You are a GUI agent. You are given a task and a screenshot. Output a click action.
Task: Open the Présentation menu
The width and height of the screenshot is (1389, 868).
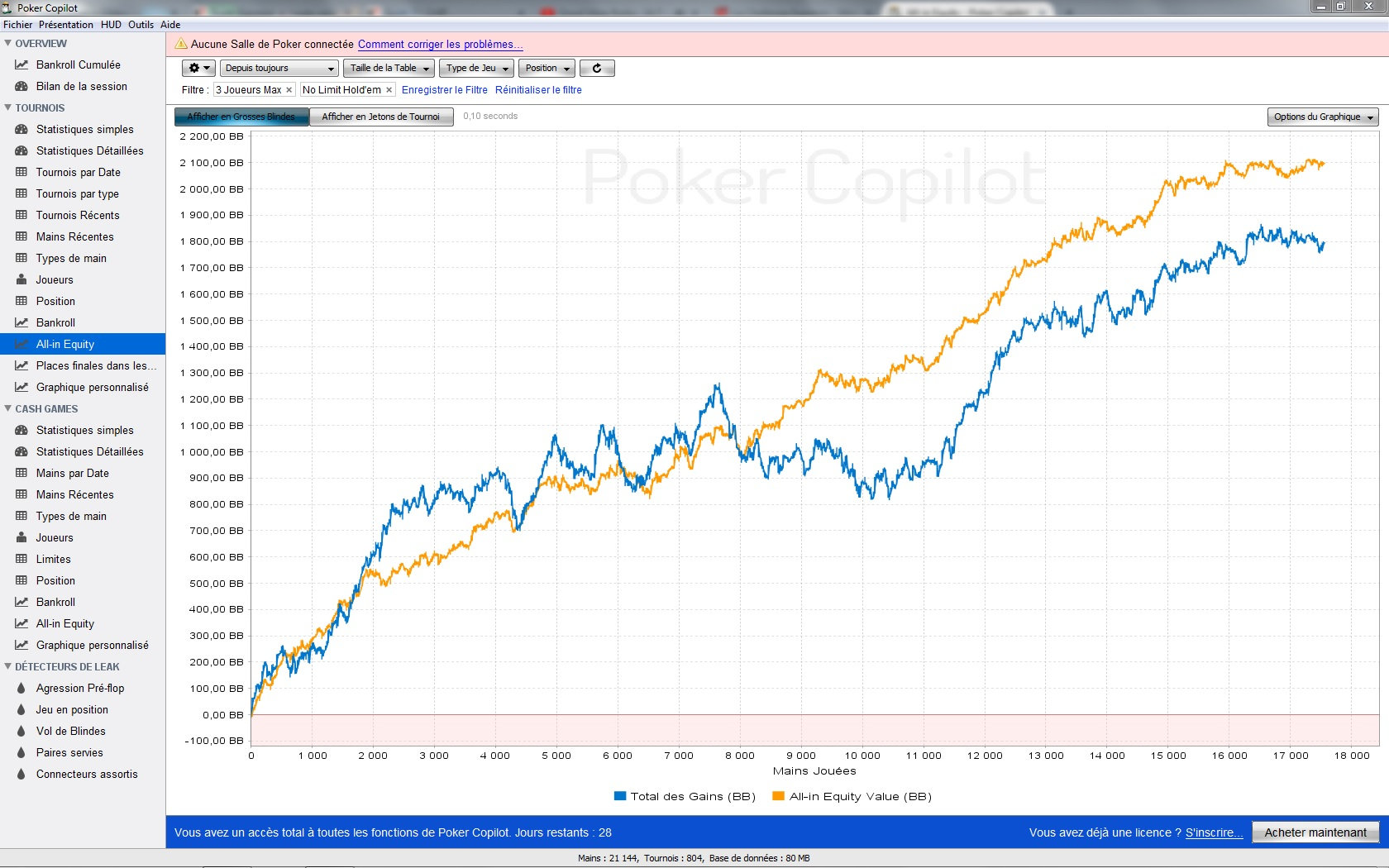coord(66,25)
